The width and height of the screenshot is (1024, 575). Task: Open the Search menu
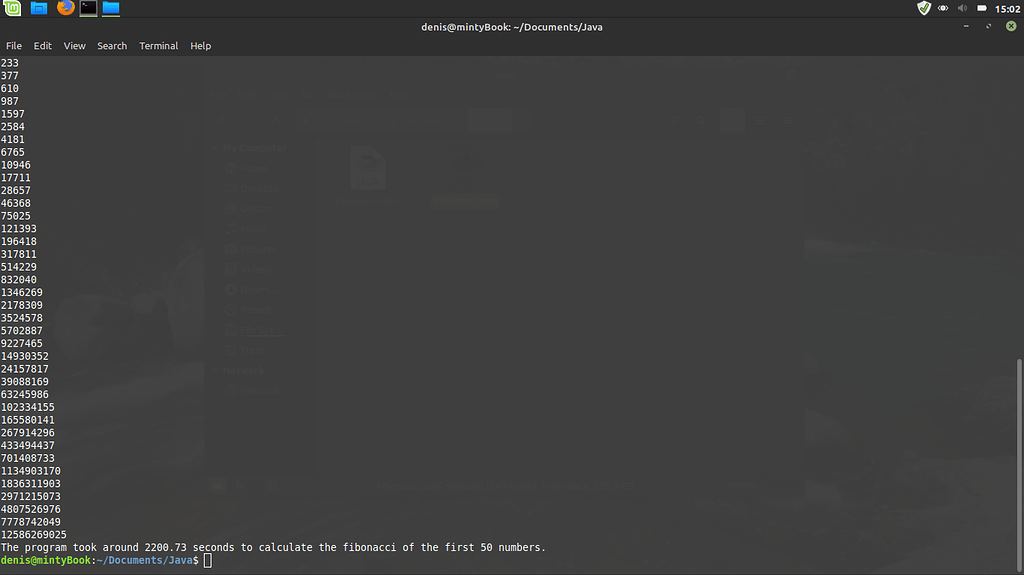pyautogui.click(x=112, y=46)
